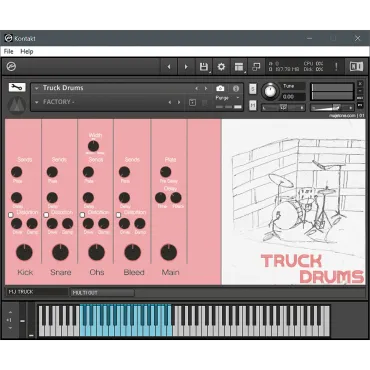Expand the Truck Drums instrument name dropdown
370x370 pixels.
tap(37, 88)
